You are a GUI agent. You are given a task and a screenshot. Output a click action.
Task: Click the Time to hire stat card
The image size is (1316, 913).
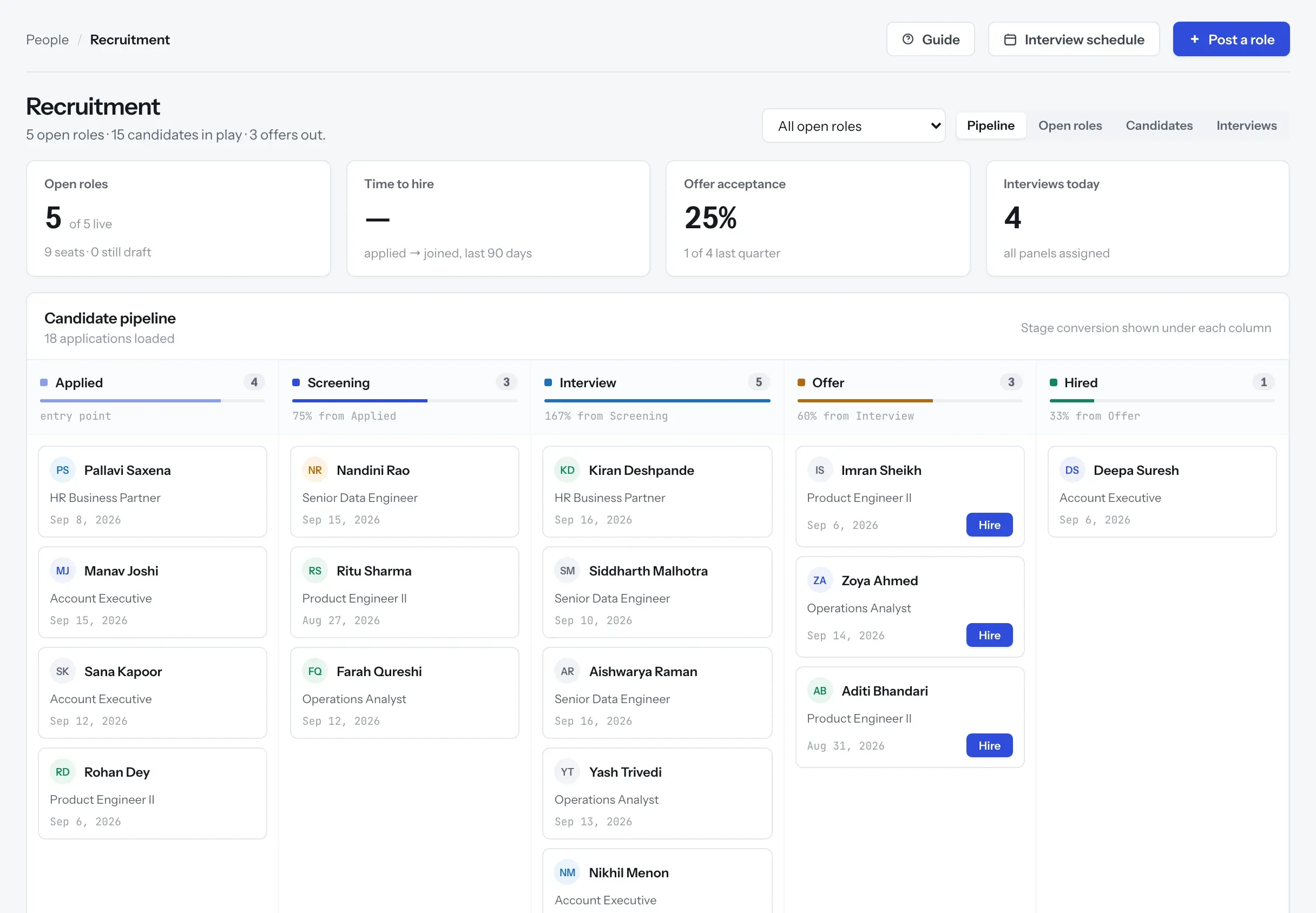[x=498, y=219]
